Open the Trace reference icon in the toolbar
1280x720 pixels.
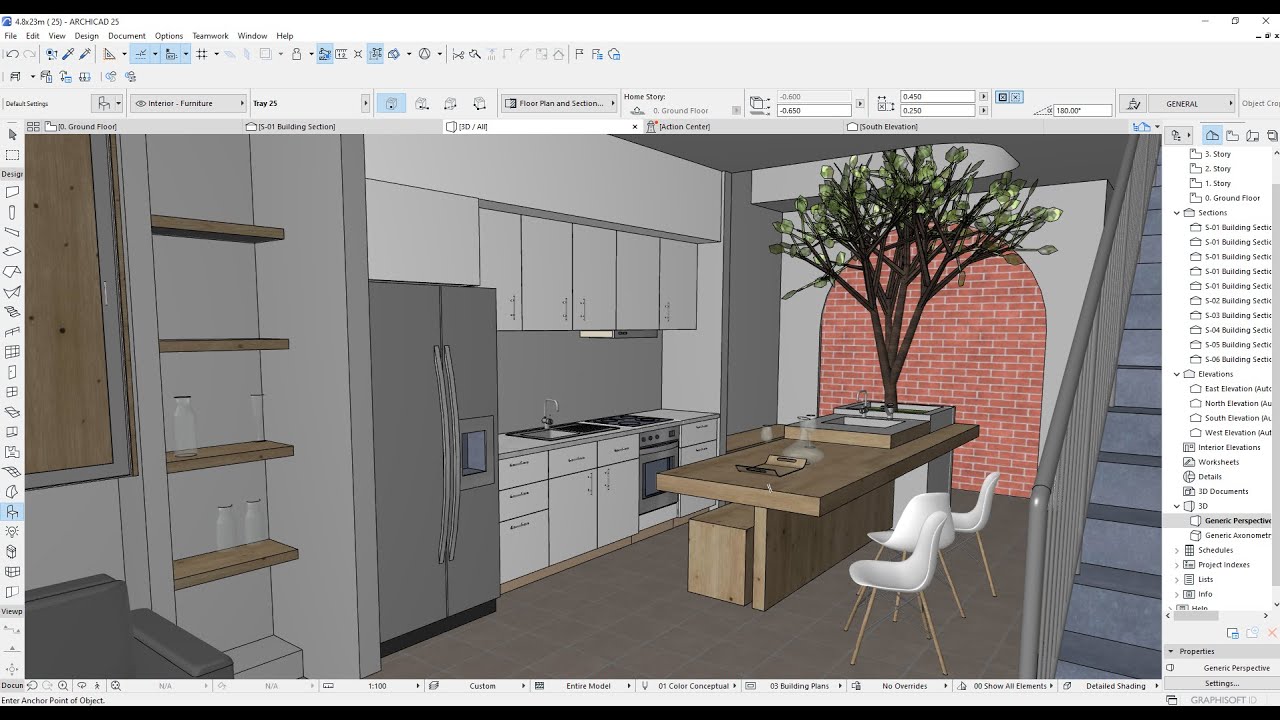pyautogui.click(x=267, y=54)
